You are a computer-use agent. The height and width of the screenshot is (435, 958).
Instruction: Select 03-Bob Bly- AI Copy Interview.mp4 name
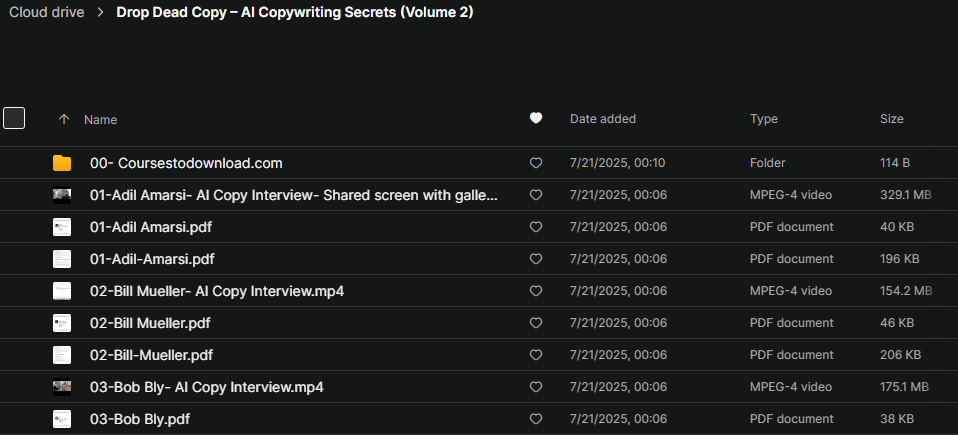[x=207, y=387]
